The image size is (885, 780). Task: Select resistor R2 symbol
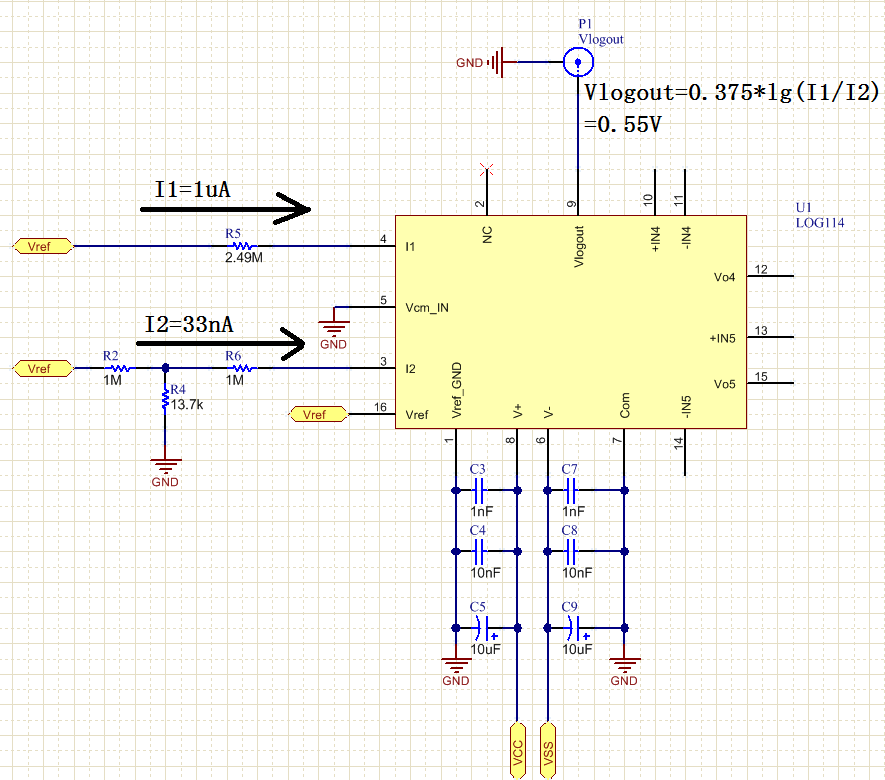pyautogui.click(x=120, y=368)
